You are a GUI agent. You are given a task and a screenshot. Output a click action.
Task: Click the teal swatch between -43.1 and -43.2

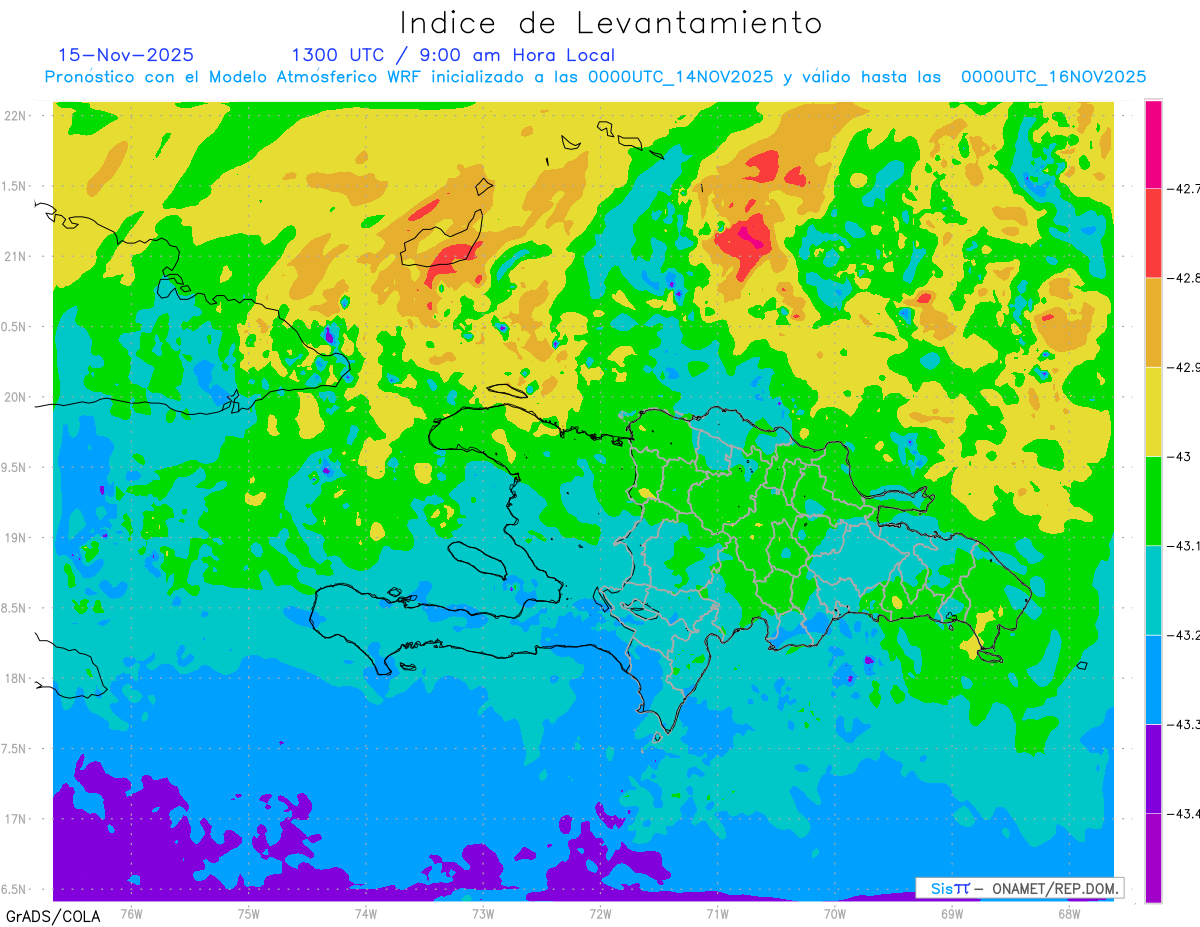pyautogui.click(x=1153, y=589)
